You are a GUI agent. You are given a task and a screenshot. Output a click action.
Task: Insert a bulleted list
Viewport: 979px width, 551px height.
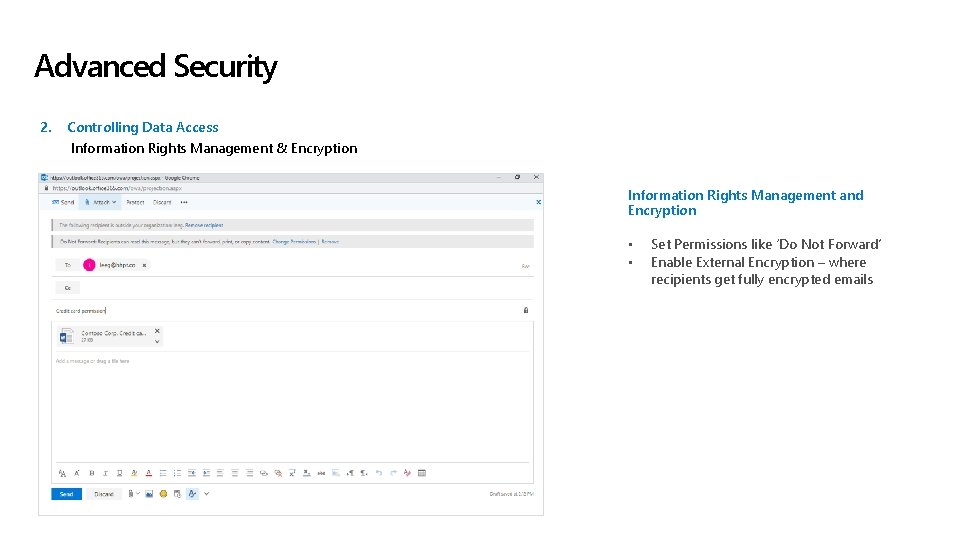click(163, 473)
